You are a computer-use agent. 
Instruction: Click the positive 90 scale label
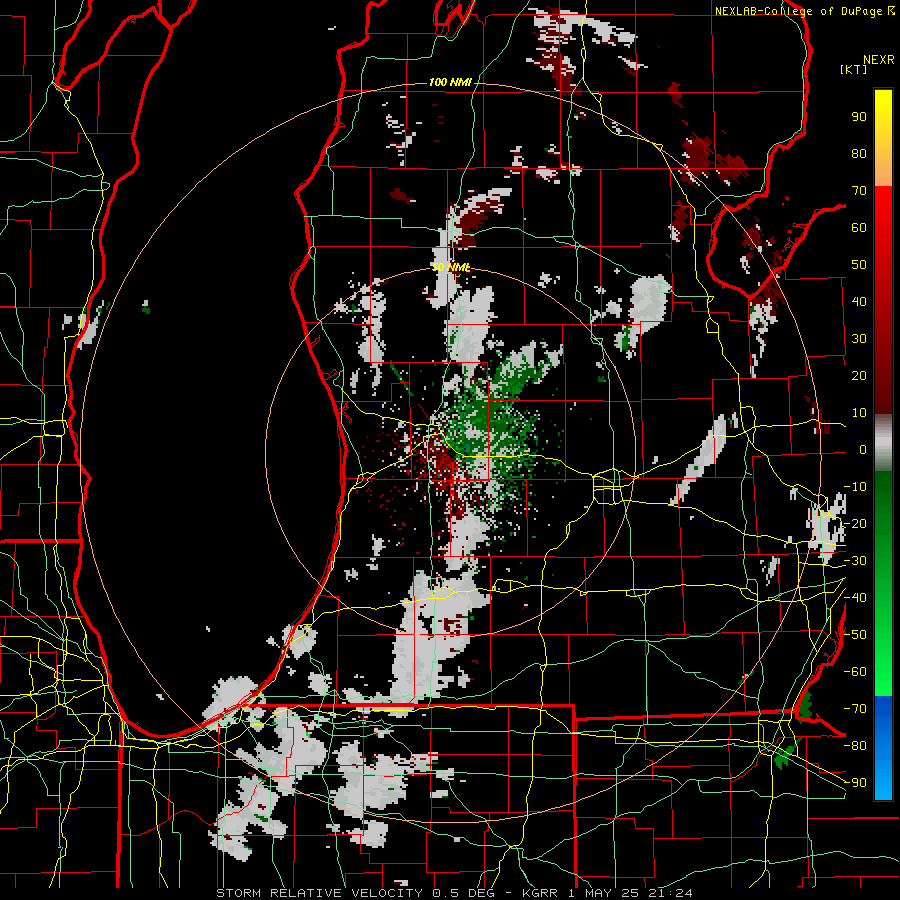tap(859, 117)
